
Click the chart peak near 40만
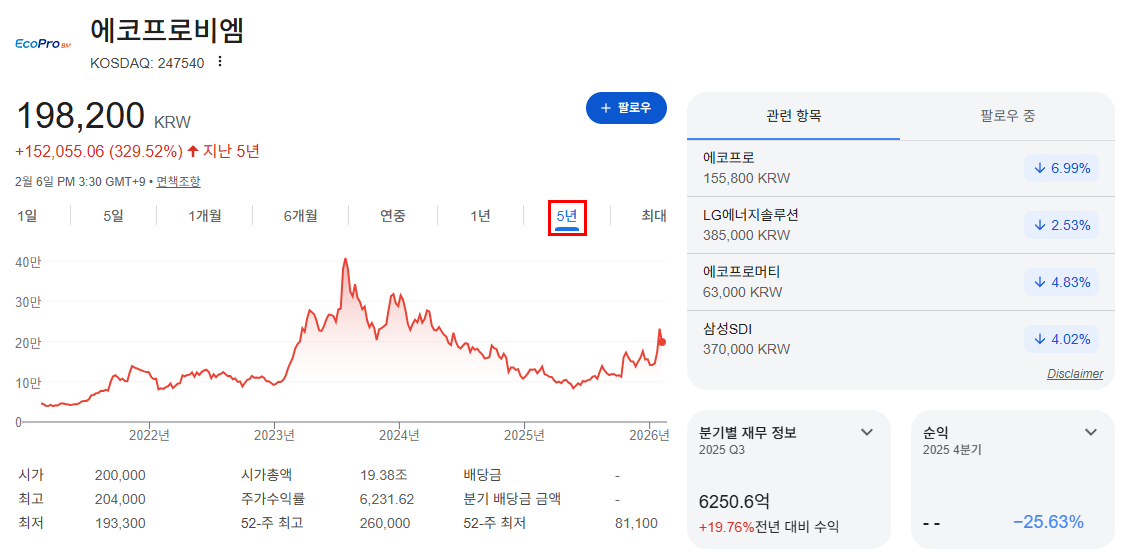345,259
